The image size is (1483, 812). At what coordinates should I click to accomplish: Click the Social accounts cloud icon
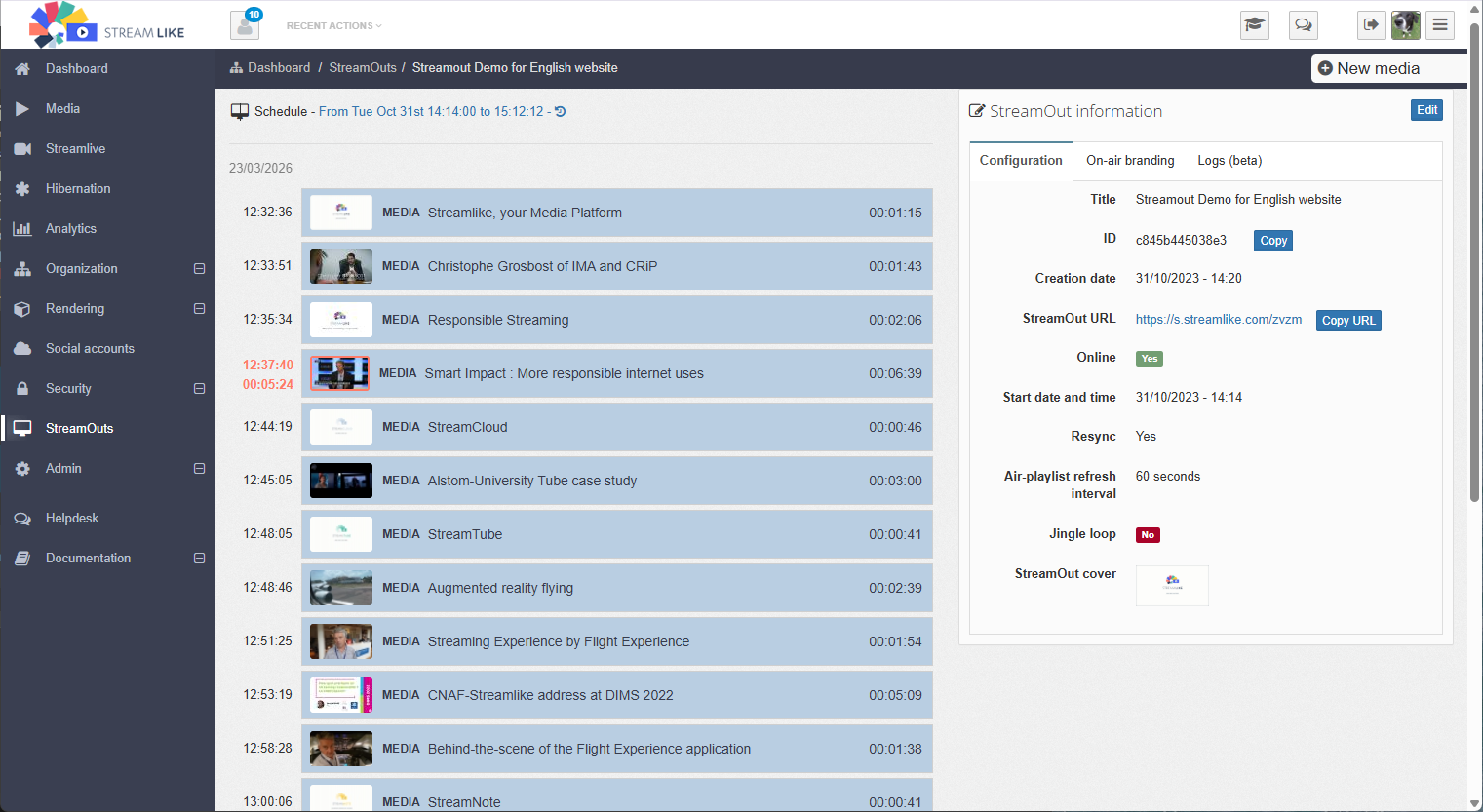(x=22, y=349)
